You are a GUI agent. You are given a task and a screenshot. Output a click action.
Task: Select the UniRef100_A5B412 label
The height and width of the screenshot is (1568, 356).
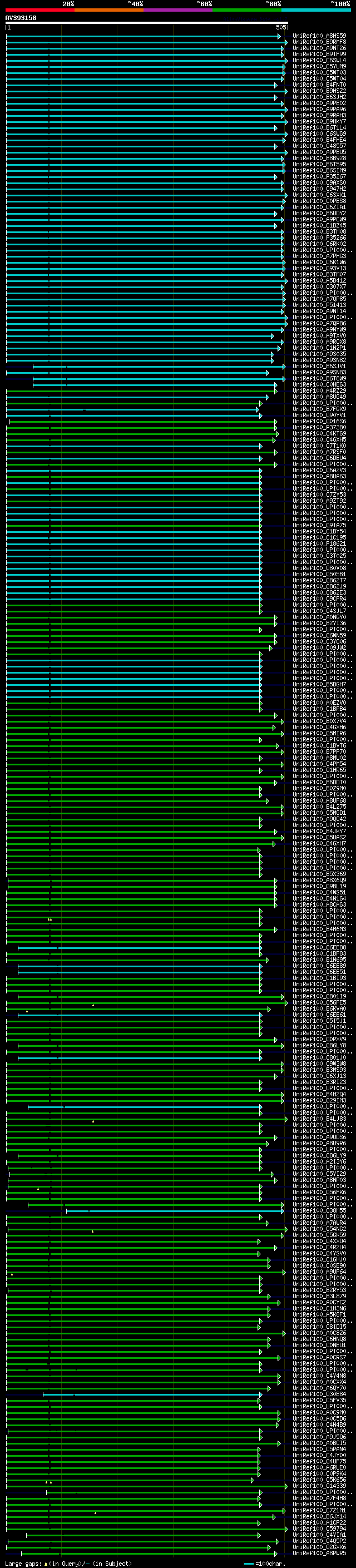319,280
